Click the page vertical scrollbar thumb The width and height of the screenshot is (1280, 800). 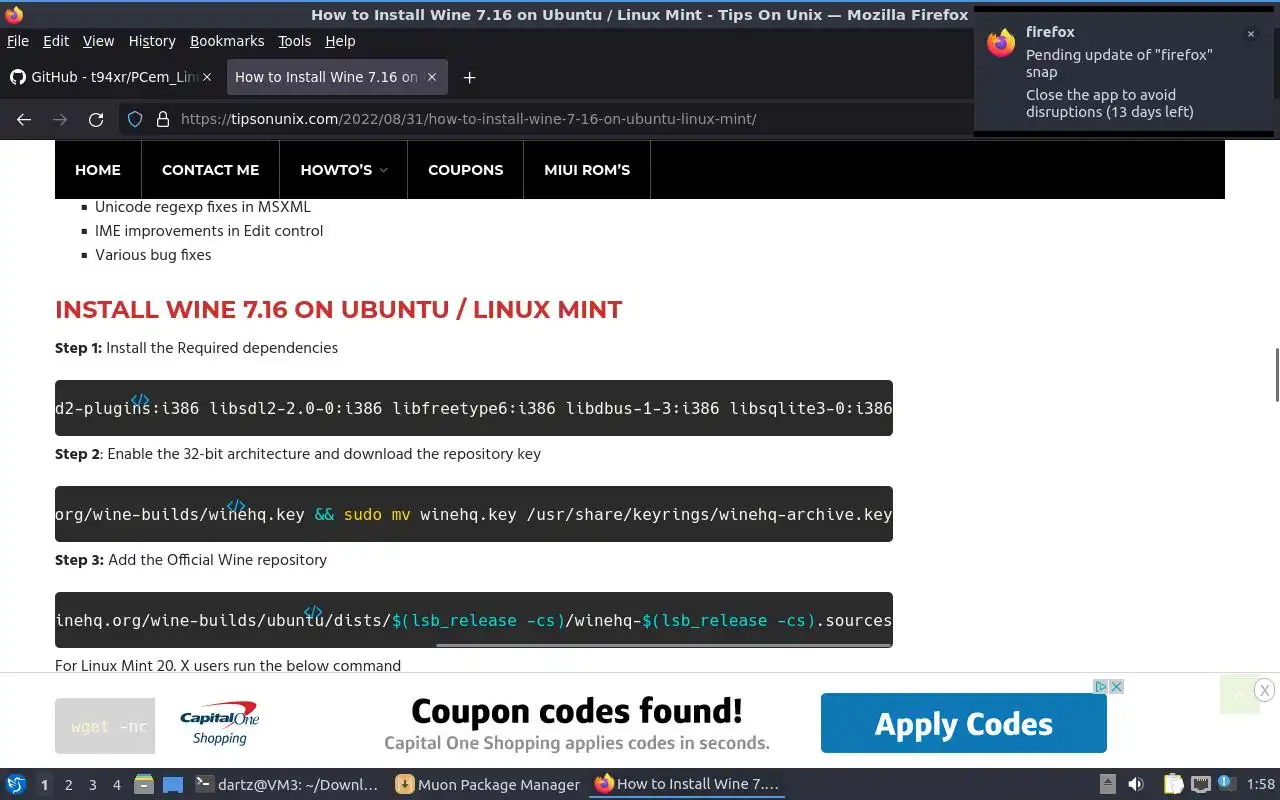point(1276,375)
